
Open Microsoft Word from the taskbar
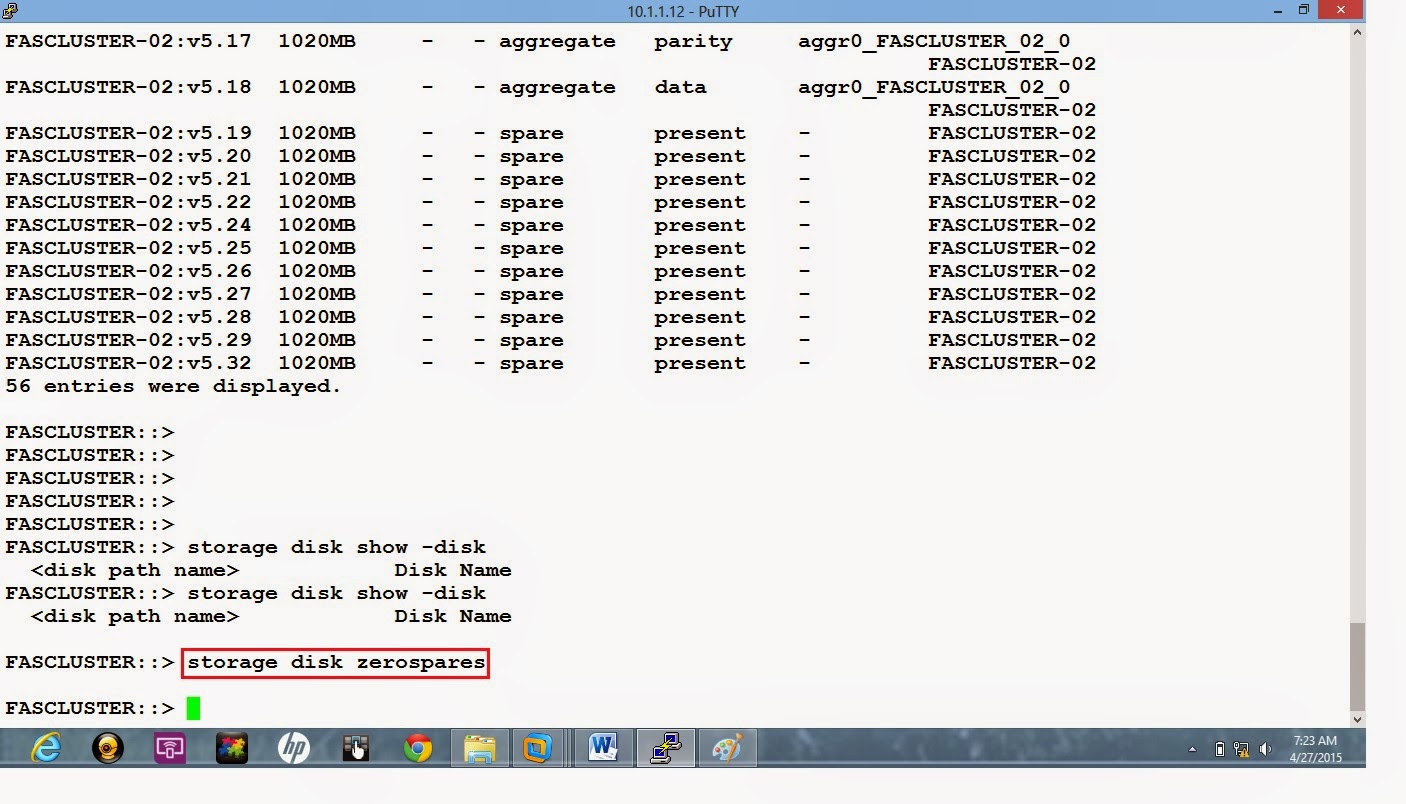point(600,747)
